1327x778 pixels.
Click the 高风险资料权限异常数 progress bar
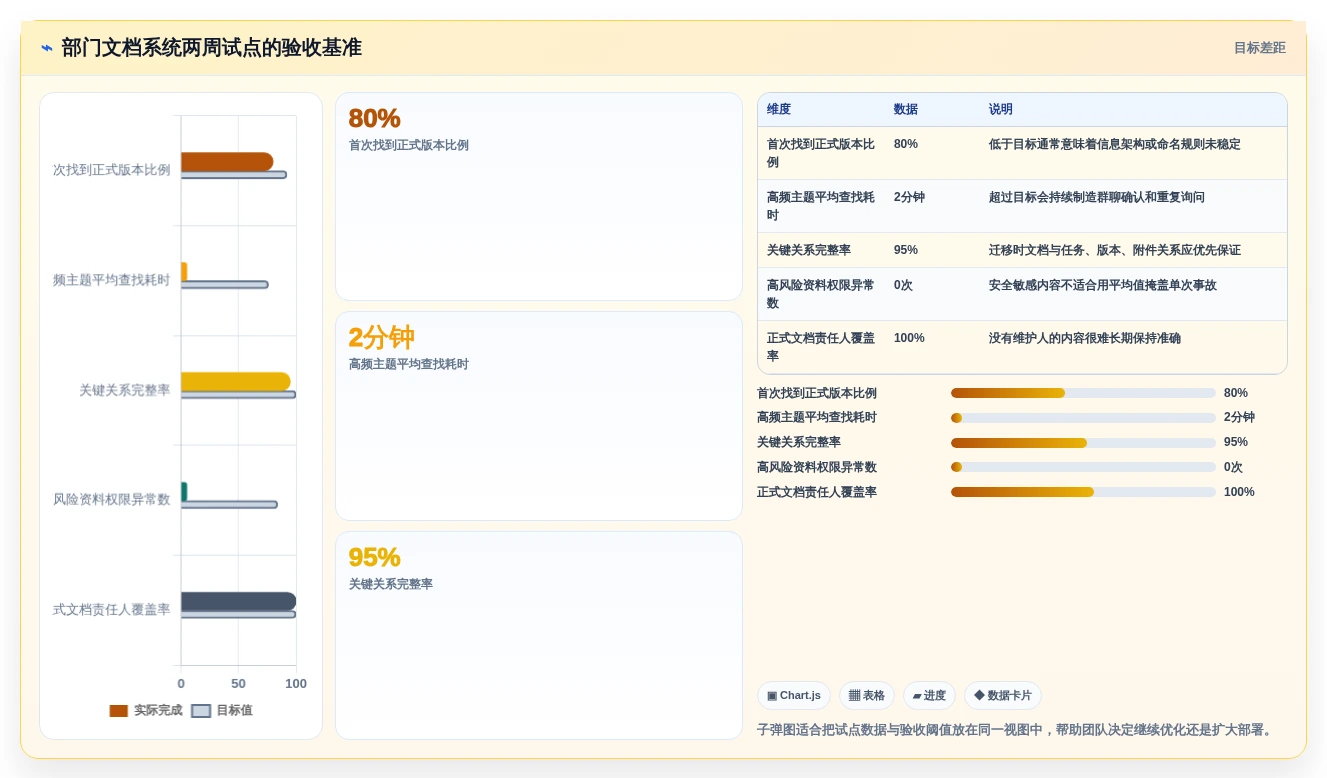pos(1083,467)
